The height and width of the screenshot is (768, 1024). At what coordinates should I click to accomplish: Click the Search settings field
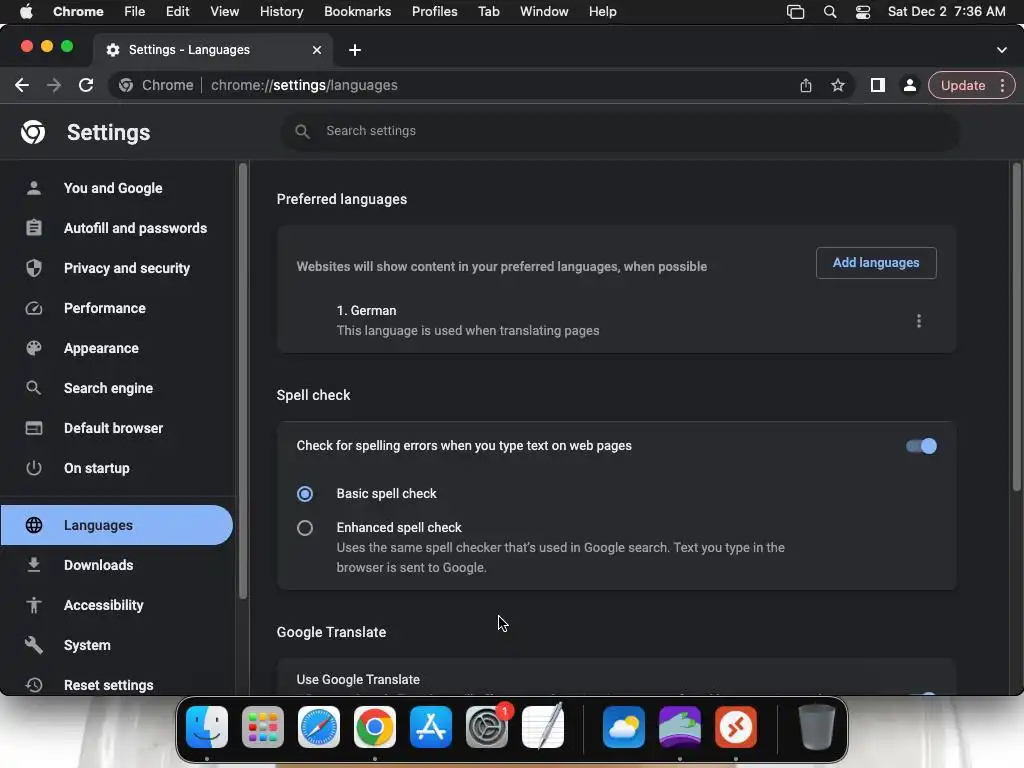[620, 131]
